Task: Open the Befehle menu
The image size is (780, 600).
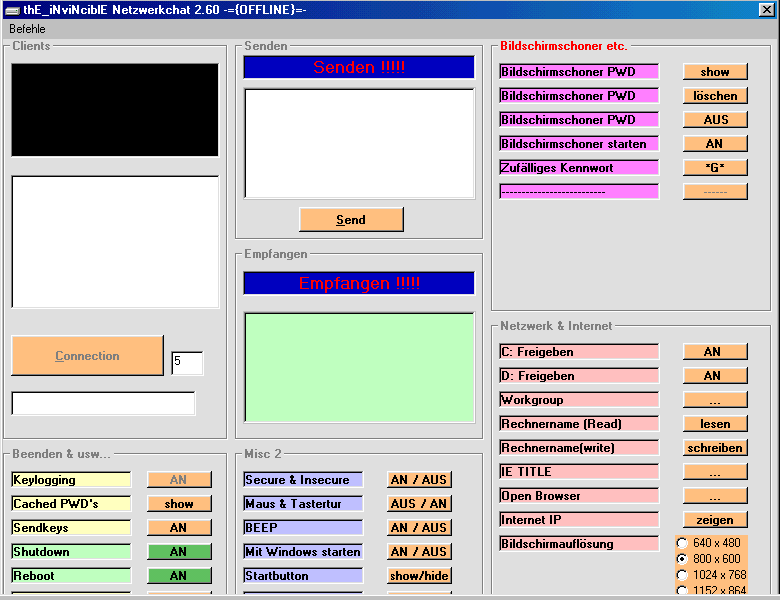Action: click(27, 29)
